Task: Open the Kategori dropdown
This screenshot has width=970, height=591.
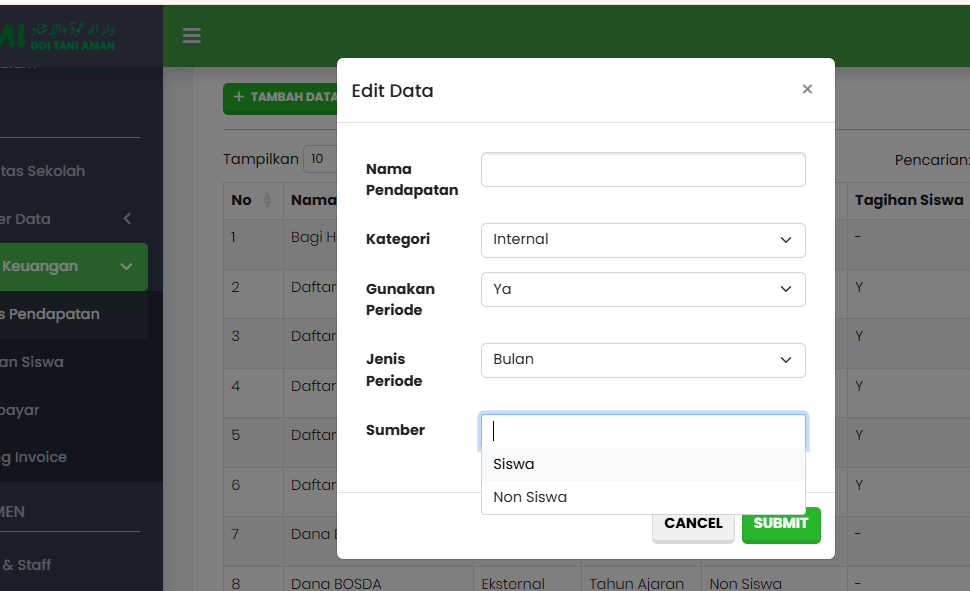Action: click(x=643, y=240)
